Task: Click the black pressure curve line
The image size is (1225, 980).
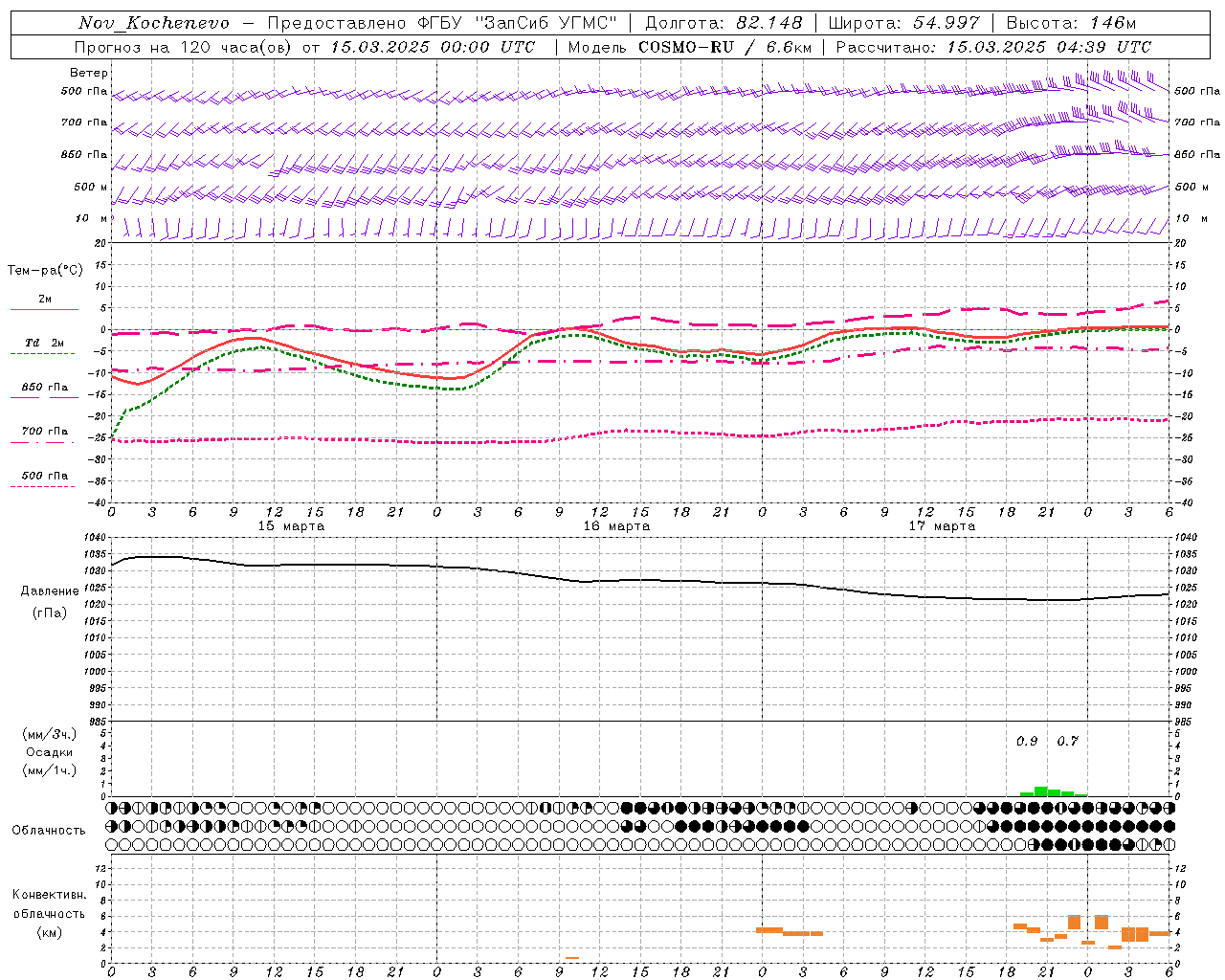Action: [x=641, y=581]
